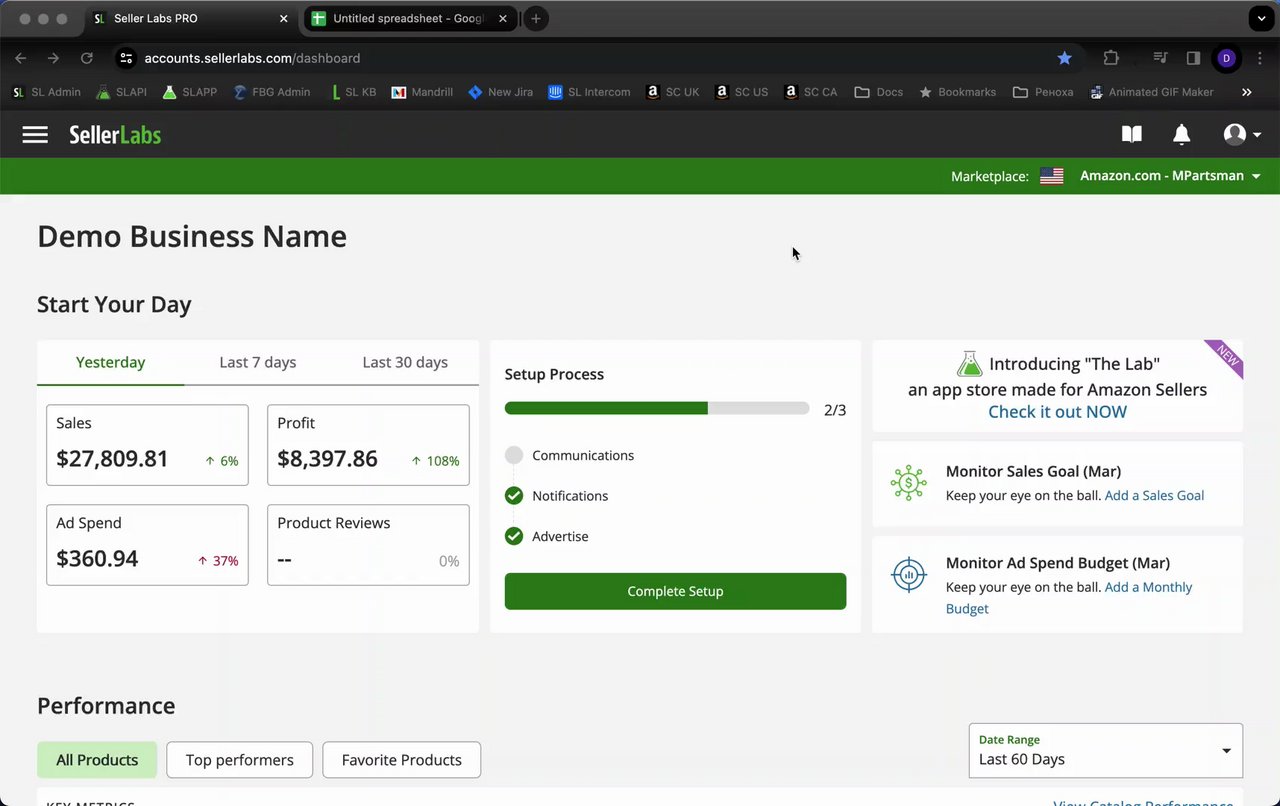The image size is (1280, 806).
Task: Close the Untitled spreadsheet browser tab
Action: 503,19
